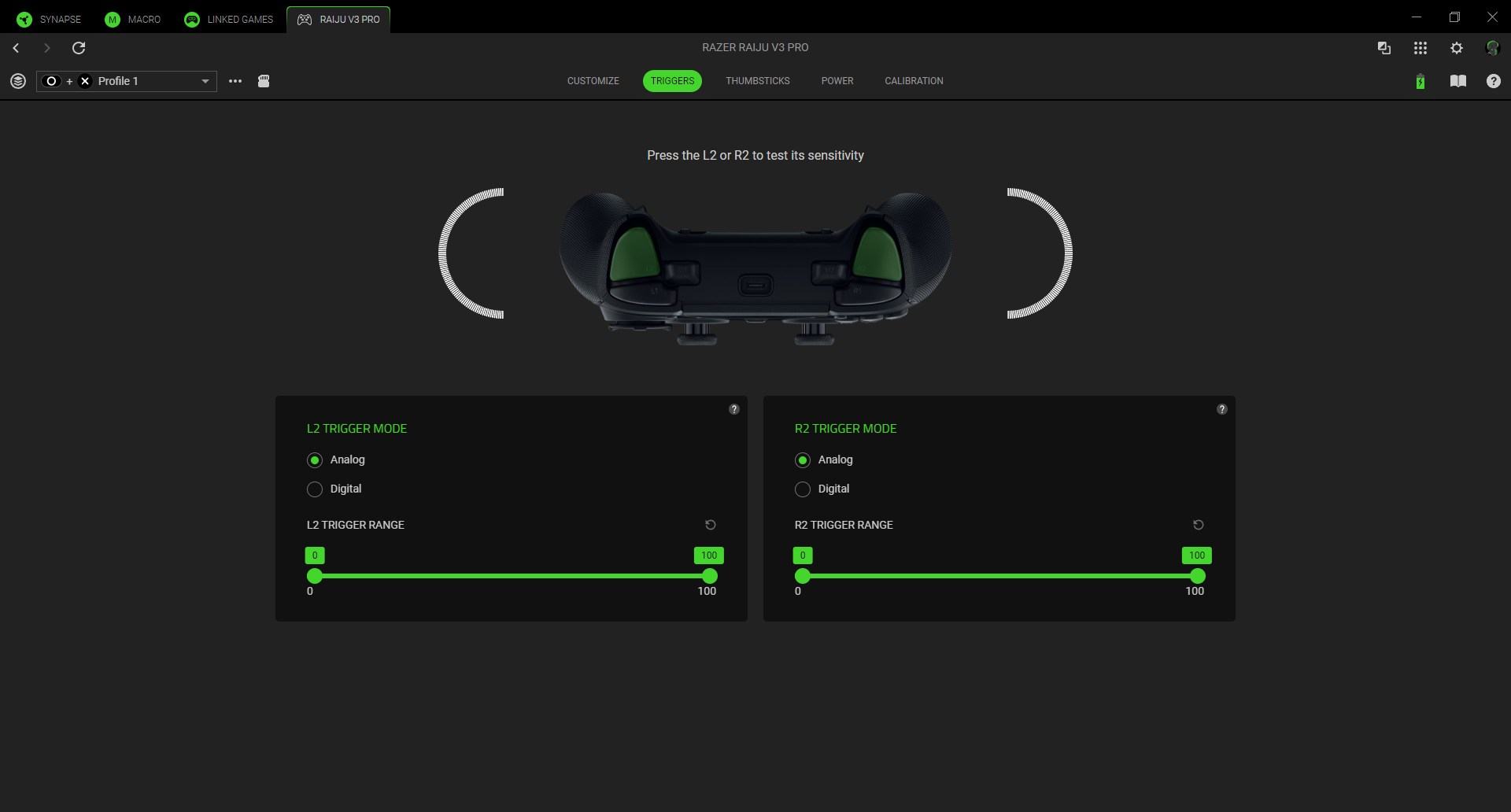Viewport: 1511px width, 812px height.
Task: Click the L2 trigger range maximum handle
Action: pyautogui.click(x=709, y=576)
